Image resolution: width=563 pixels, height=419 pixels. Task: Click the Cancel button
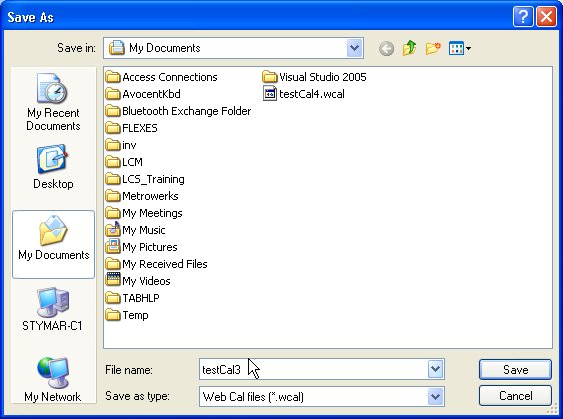click(x=515, y=396)
